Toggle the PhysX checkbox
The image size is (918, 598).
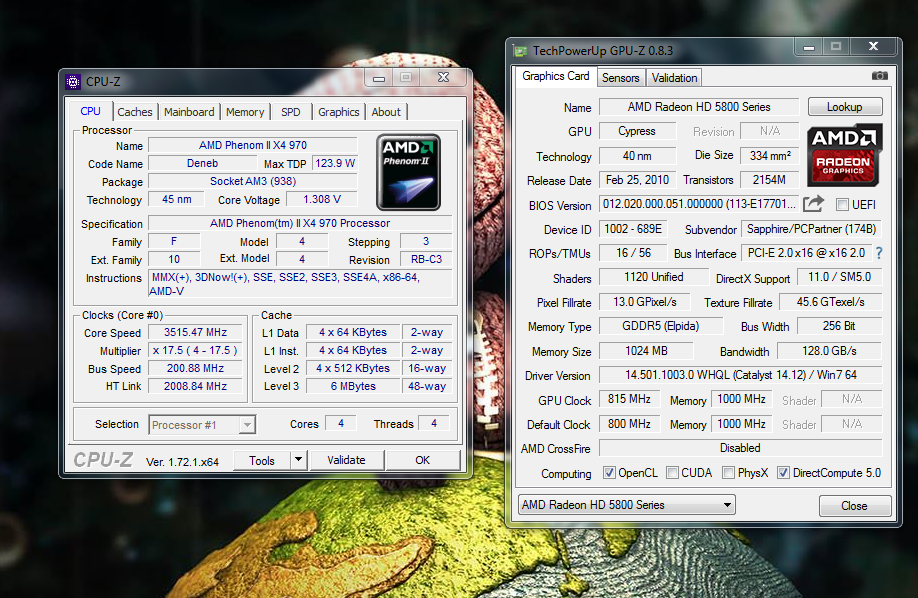tap(728, 473)
